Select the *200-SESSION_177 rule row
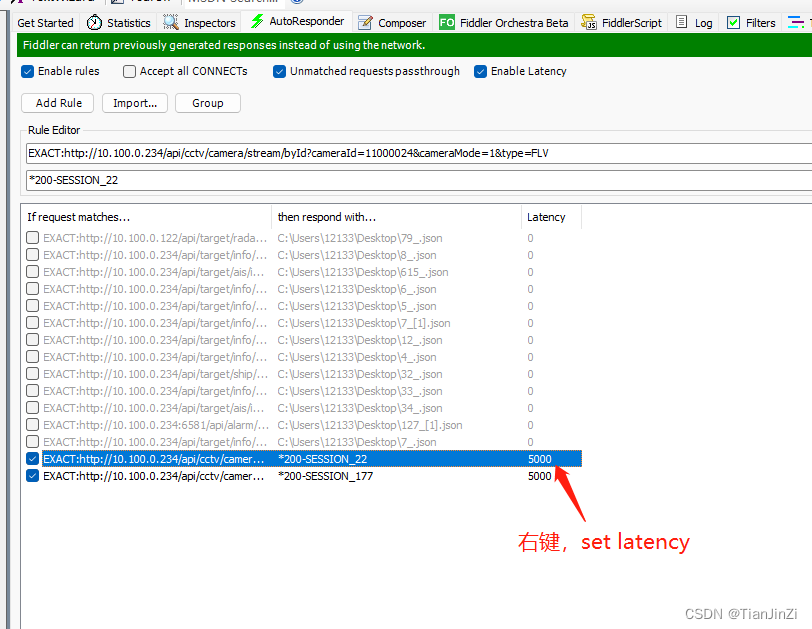This screenshot has height=629, width=812. 303,476
